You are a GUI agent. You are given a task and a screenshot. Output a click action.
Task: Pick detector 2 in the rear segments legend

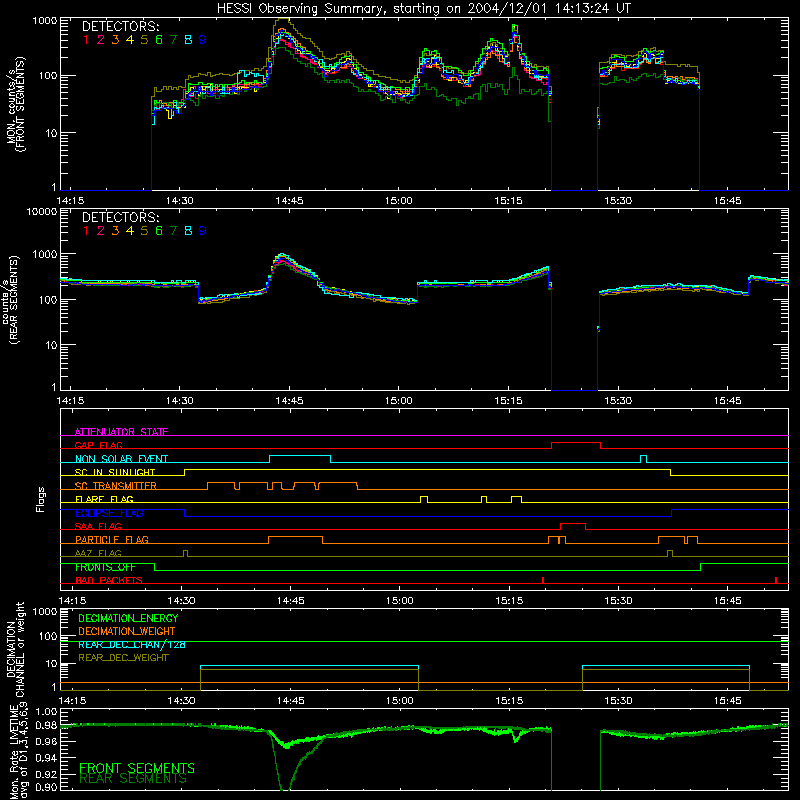click(x=101, y=231)
